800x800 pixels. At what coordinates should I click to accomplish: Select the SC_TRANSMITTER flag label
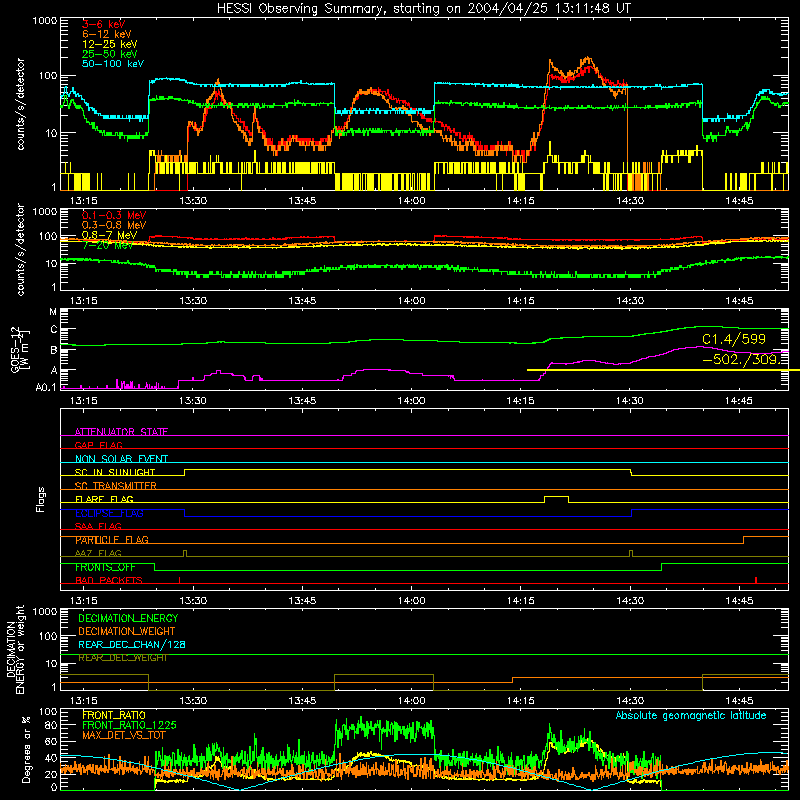point(116,485)
